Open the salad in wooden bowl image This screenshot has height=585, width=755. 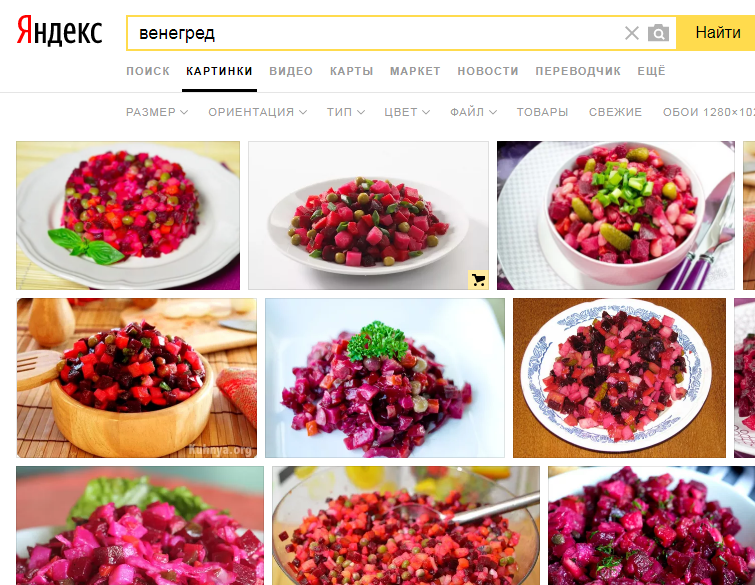click(x=137, y=378)
